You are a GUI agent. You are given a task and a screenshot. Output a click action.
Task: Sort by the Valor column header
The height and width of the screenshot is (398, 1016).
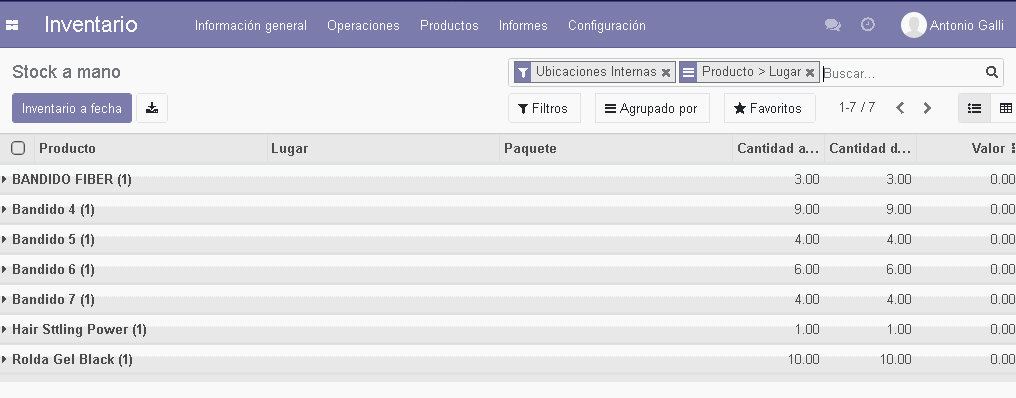(988, 148)
